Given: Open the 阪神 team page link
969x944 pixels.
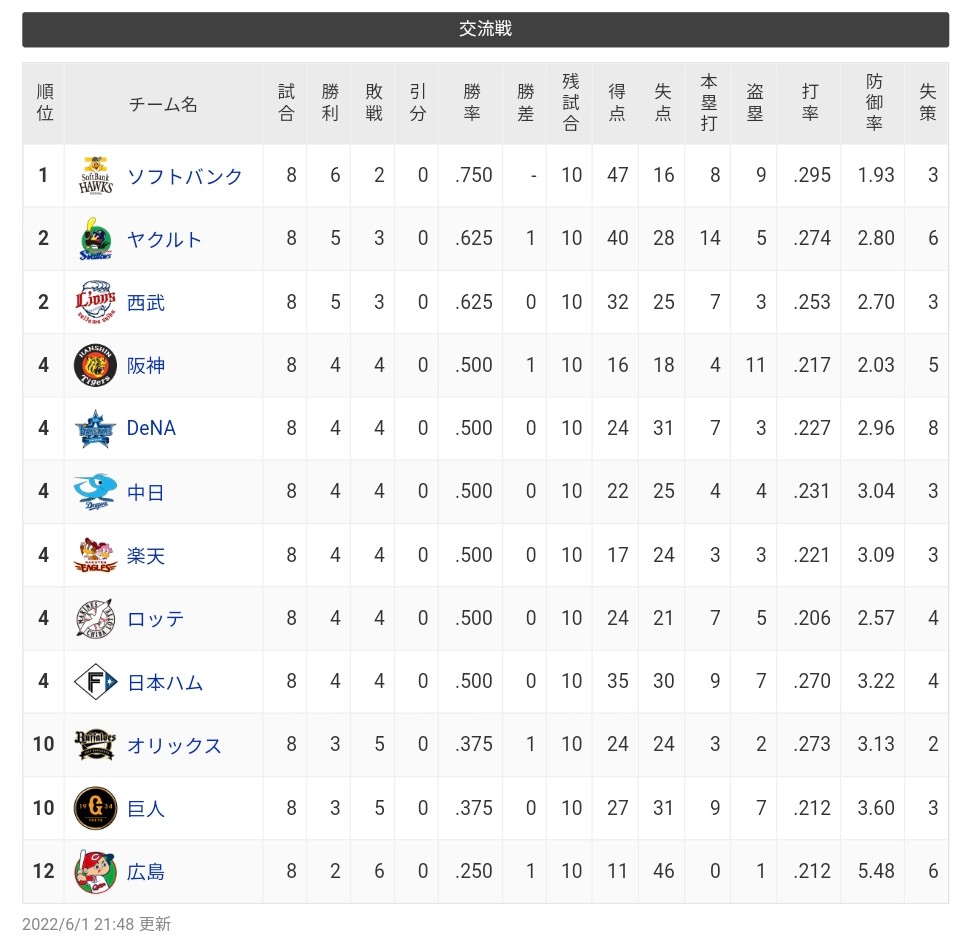Looking at the screenshot, I should click(146, 365).
